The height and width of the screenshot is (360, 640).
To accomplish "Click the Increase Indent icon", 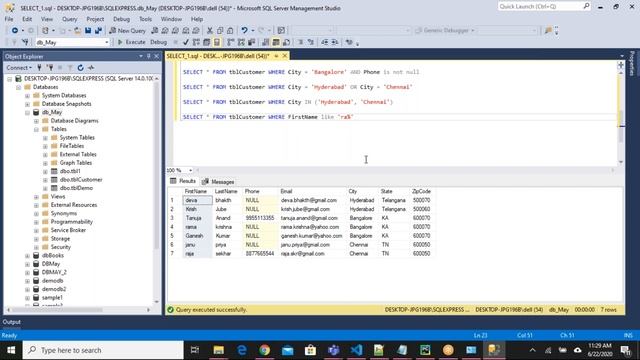I will pyautogui.click(x=335, y=42).
